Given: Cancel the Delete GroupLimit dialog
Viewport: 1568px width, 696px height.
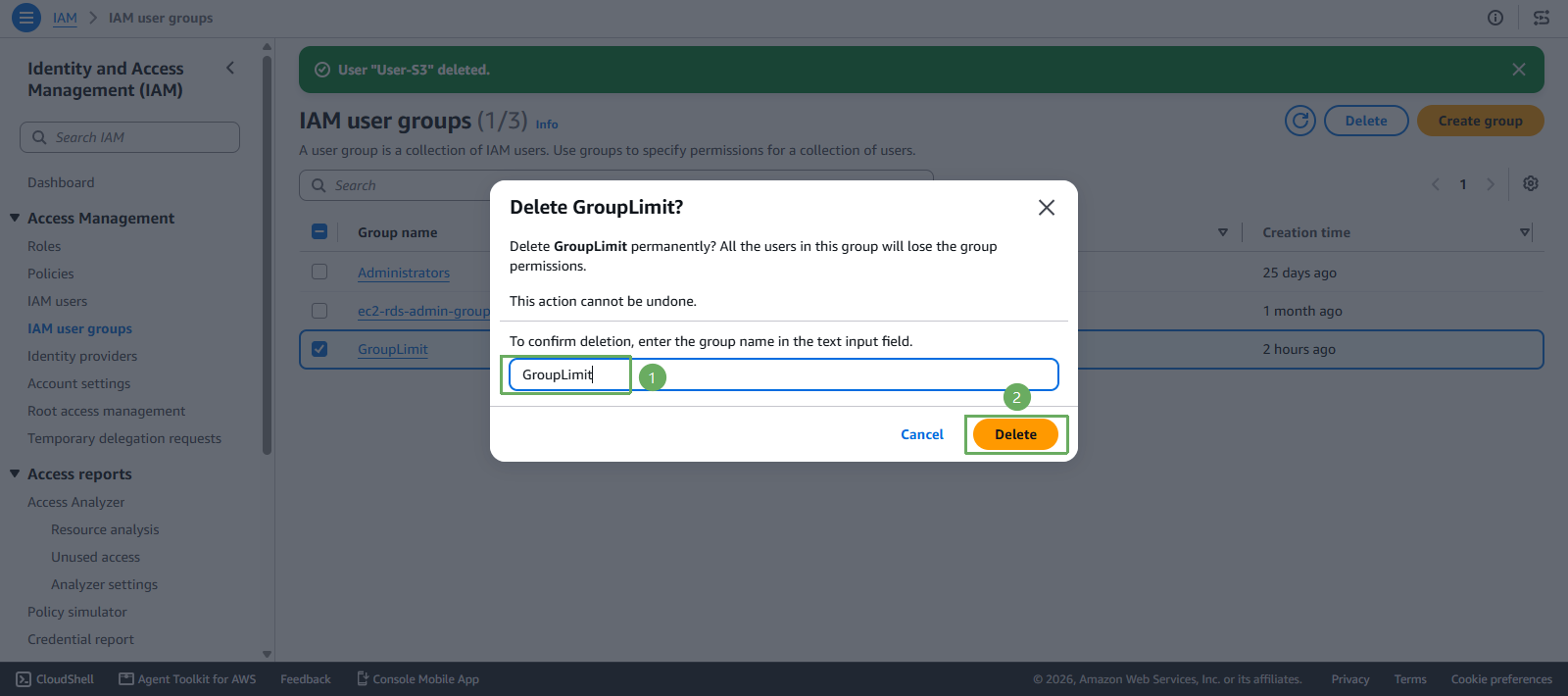Looking at the screenshot, I should click(921, 434).
